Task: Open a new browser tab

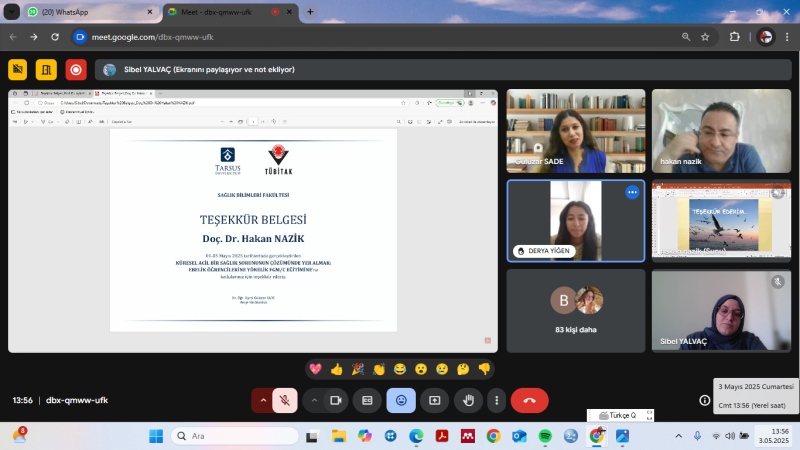Action: [310, 12]
